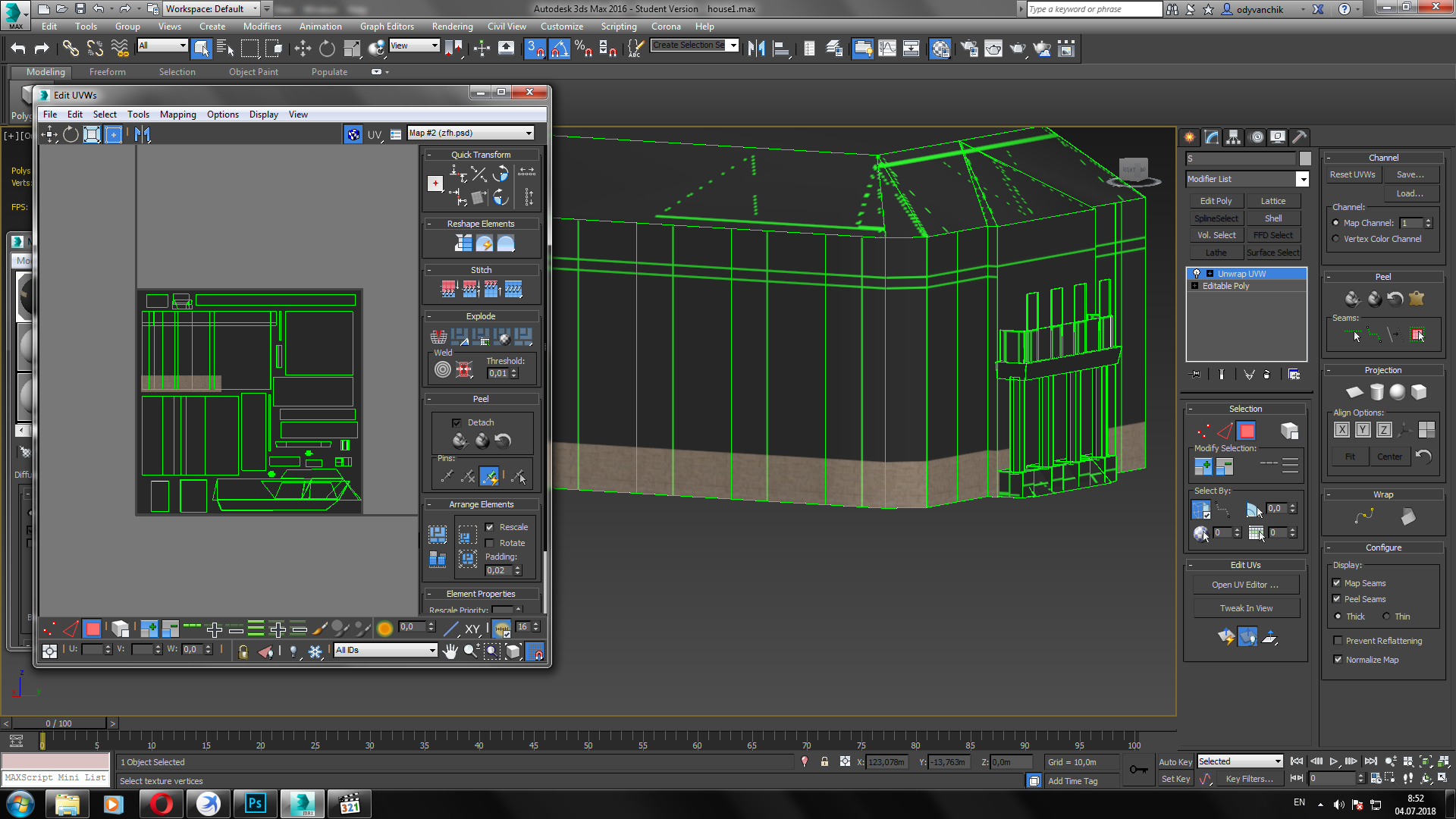Open the Mapping menu in Edit UVWs
The width and height of the screenshot is (1456, 819).
click(177, 115)
